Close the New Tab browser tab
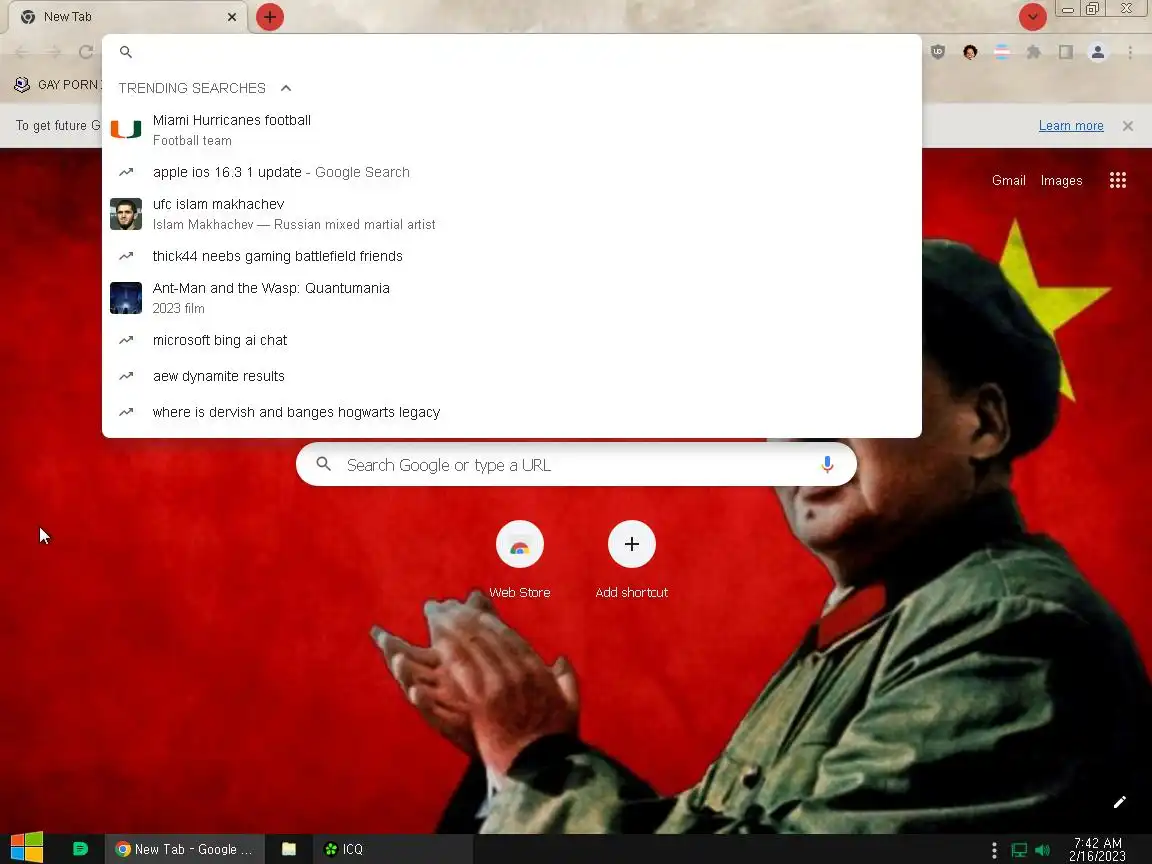Viewport: 1152px width, 864px height. click(x=231, y=17)
